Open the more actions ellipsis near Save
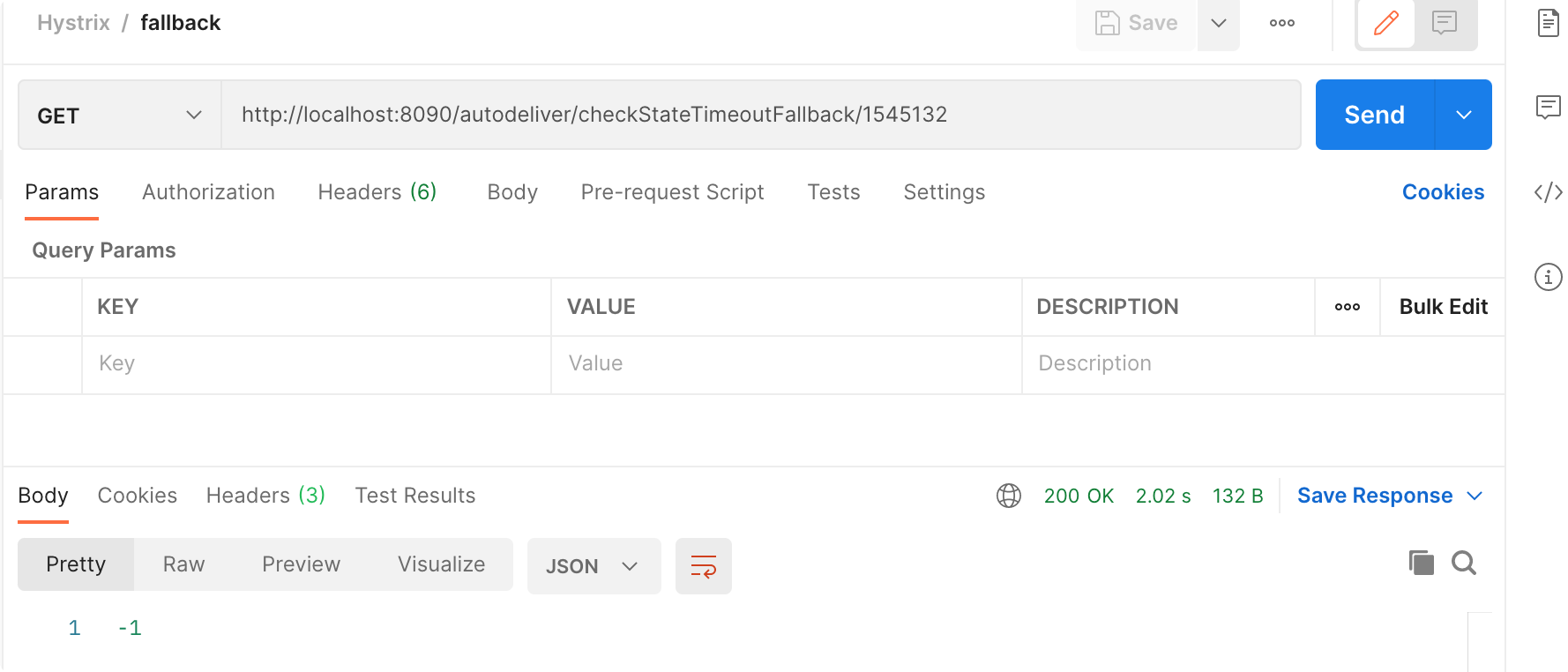The height and width of the screenshot is (672, 1568). [x=1282, y=23]
